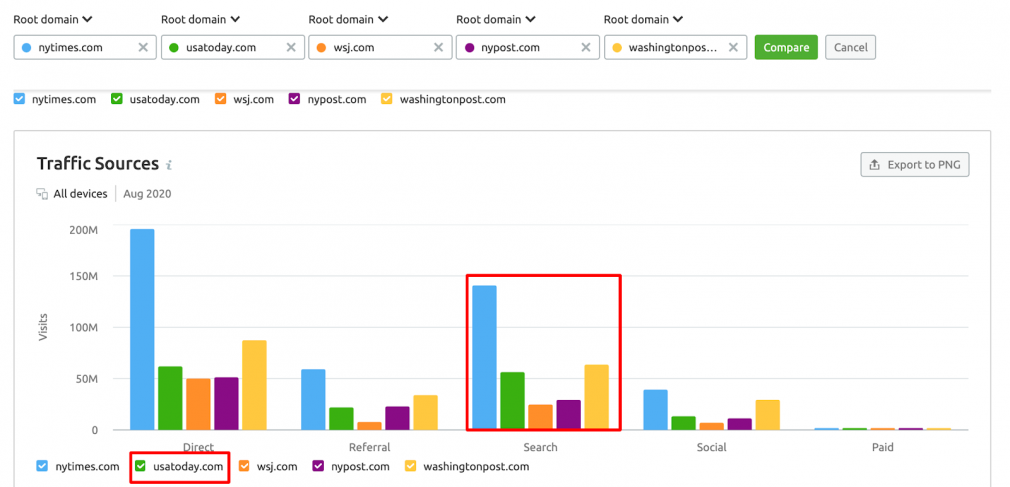This screenshot has width=1010, height=487.
Task: Click the Cancel button
Action: [x=851, y=47]
